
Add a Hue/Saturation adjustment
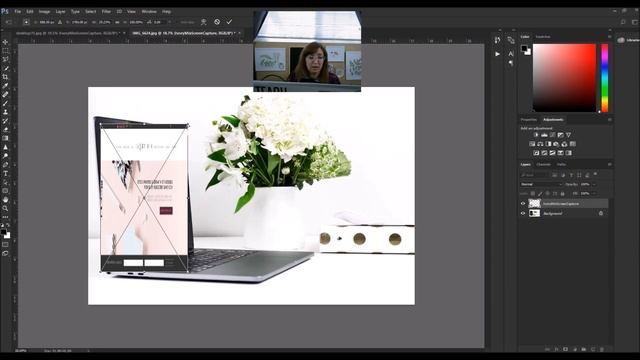click(x=532, y=144)
